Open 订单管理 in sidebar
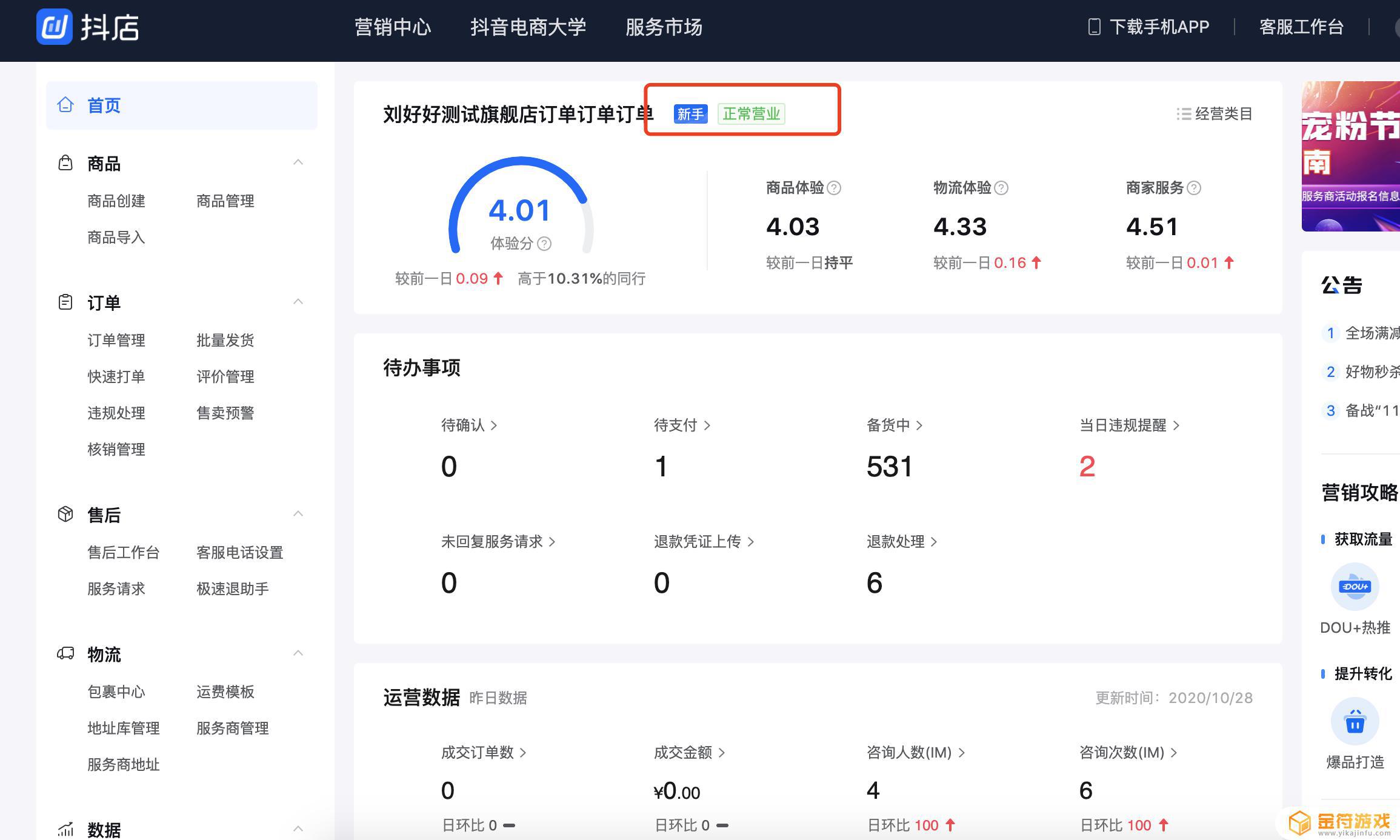Viewport: 1400px width, 840px height. pos(116,341)
